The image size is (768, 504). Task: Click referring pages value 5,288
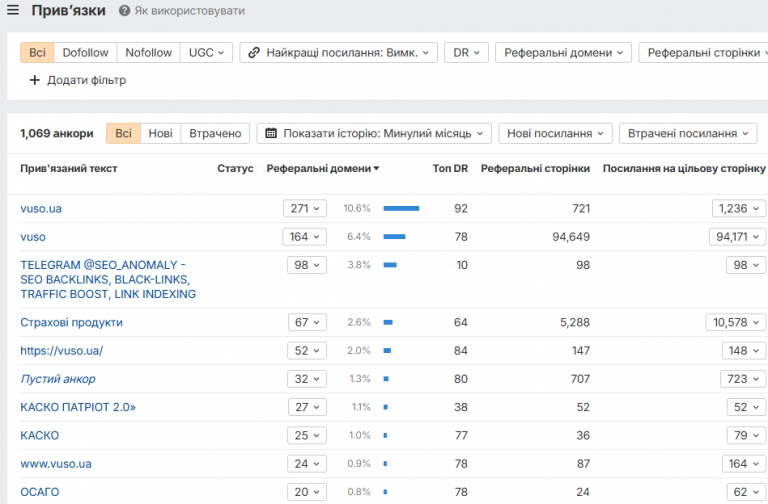click(575, 322)
